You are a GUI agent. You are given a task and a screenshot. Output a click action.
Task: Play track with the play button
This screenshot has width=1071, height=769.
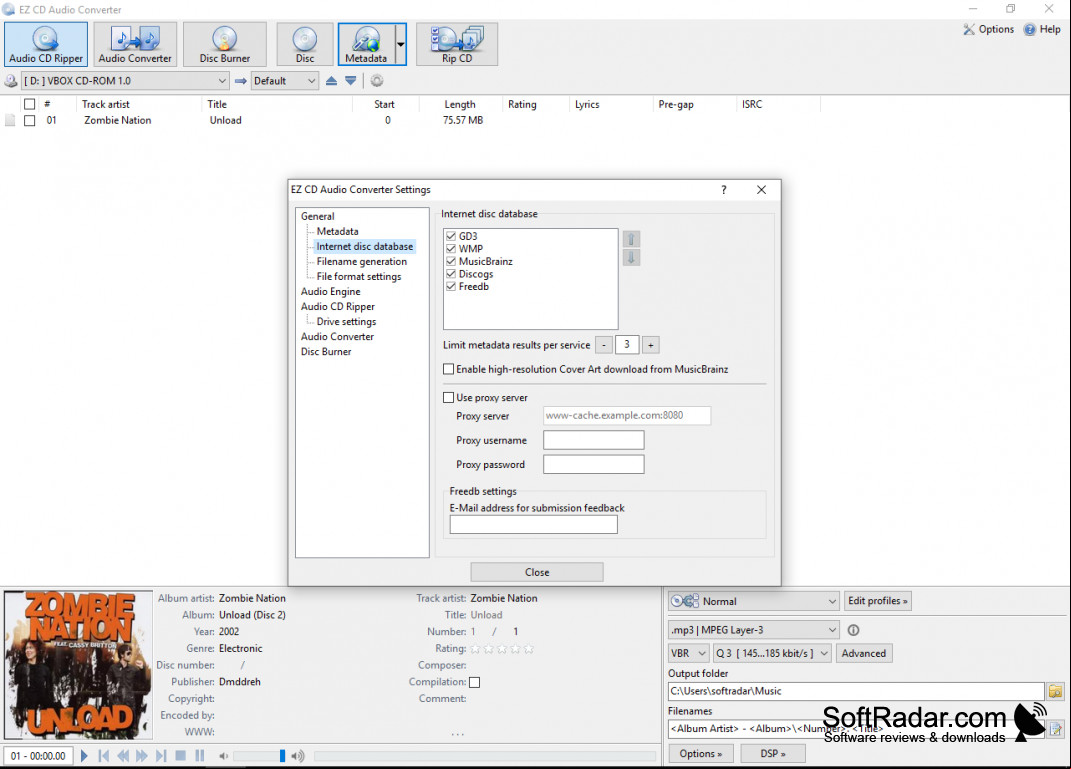coord(84,755)
